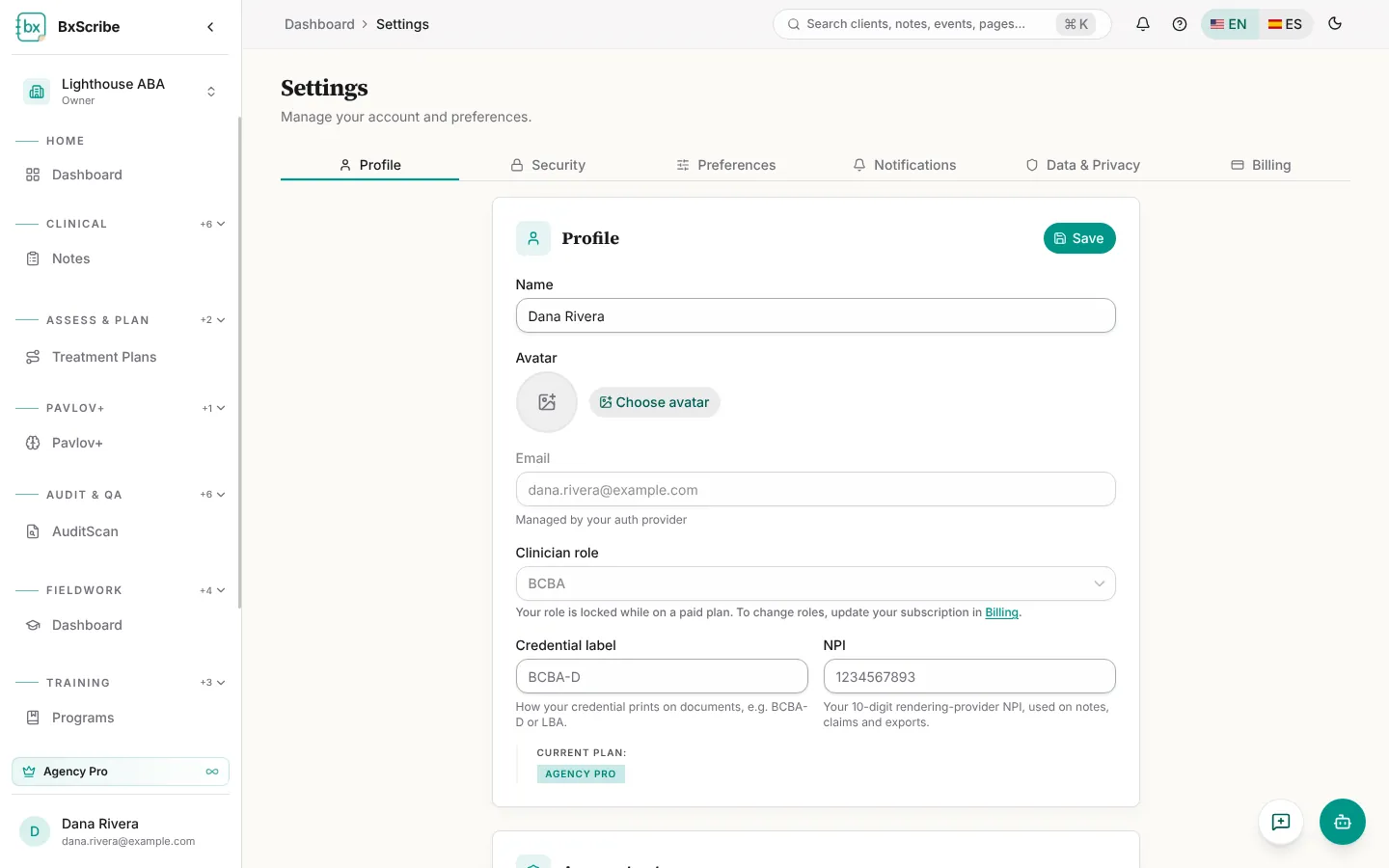The height and width of the screenshot is (868, 1389).
Task: Click the Agency Pro infinity icon
Action: point(212,772)
